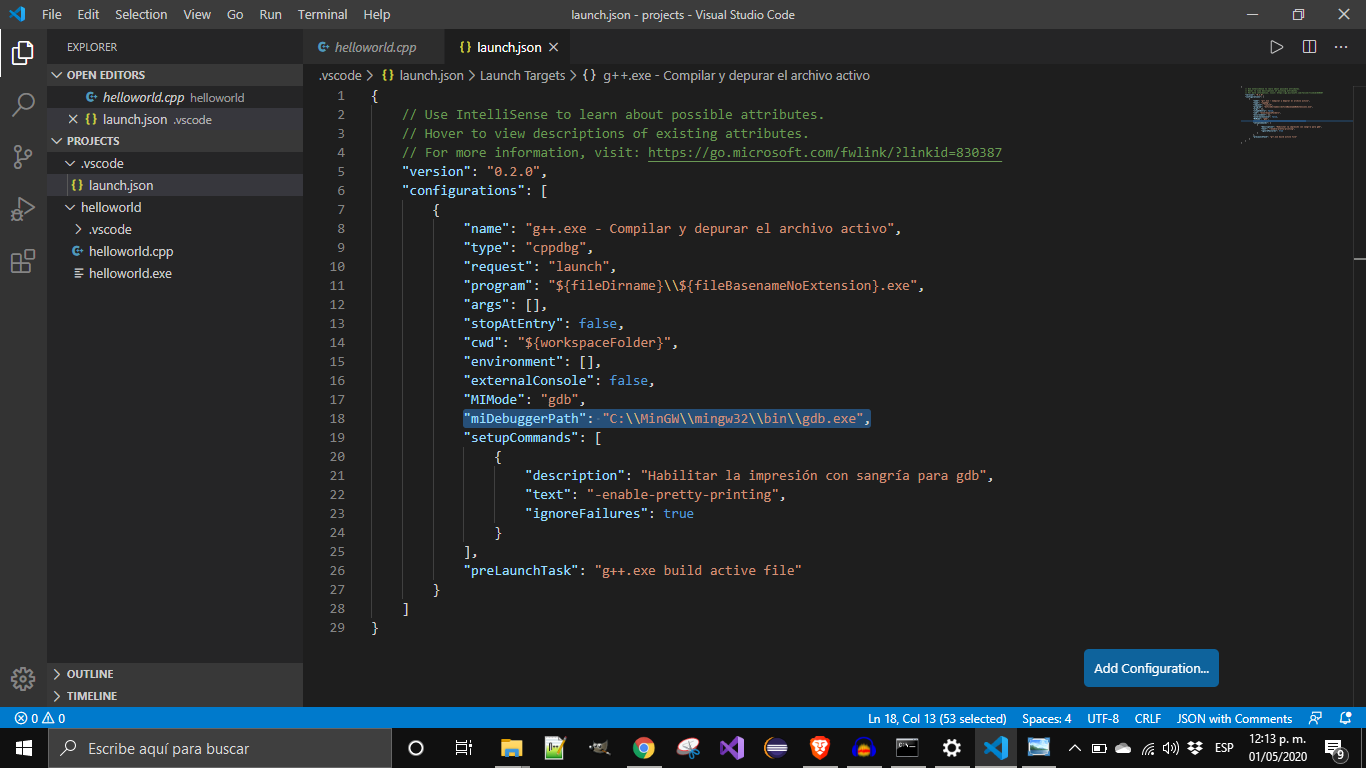This screenshot has width=1366, height=768.
Task: Split the editor with the split icon
Action: tap(1311, 46)
